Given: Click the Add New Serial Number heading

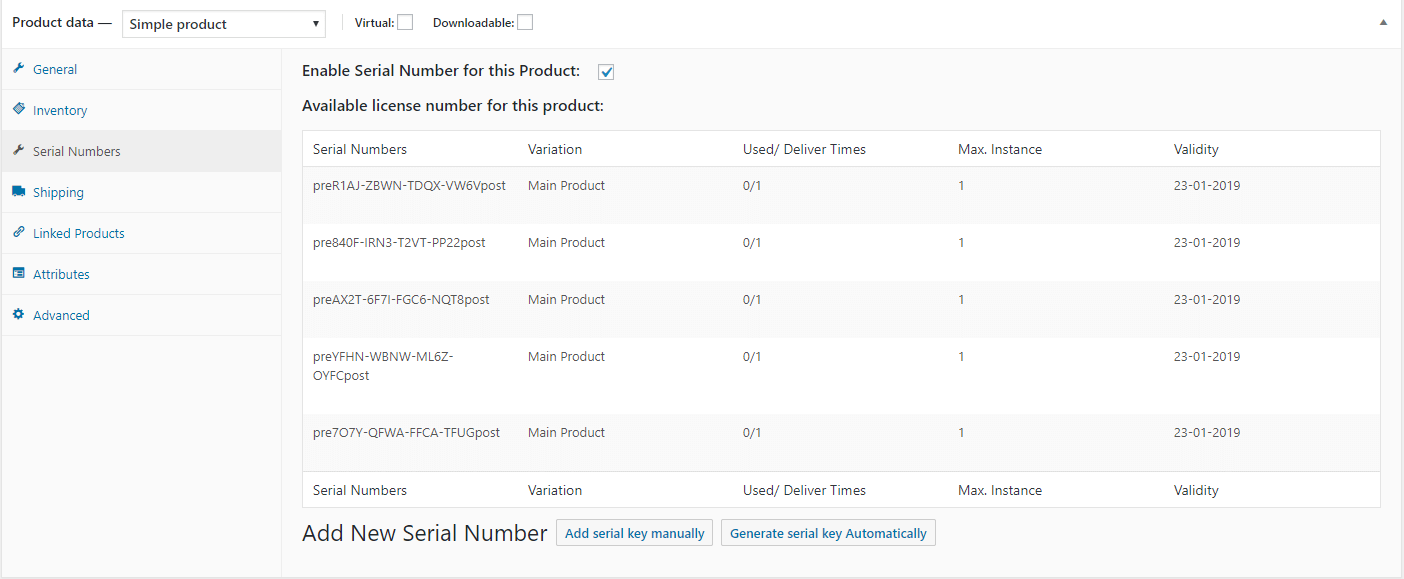Looking at the screenshot, I should [425, 533].
